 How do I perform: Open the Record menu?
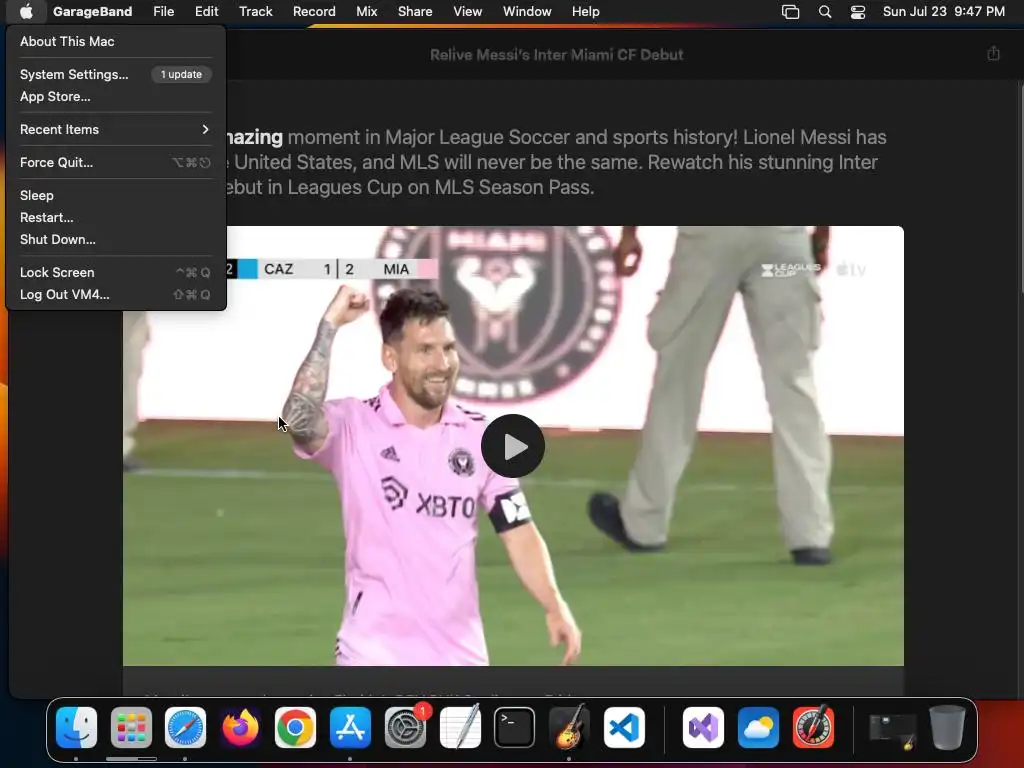tap(314, 12)
